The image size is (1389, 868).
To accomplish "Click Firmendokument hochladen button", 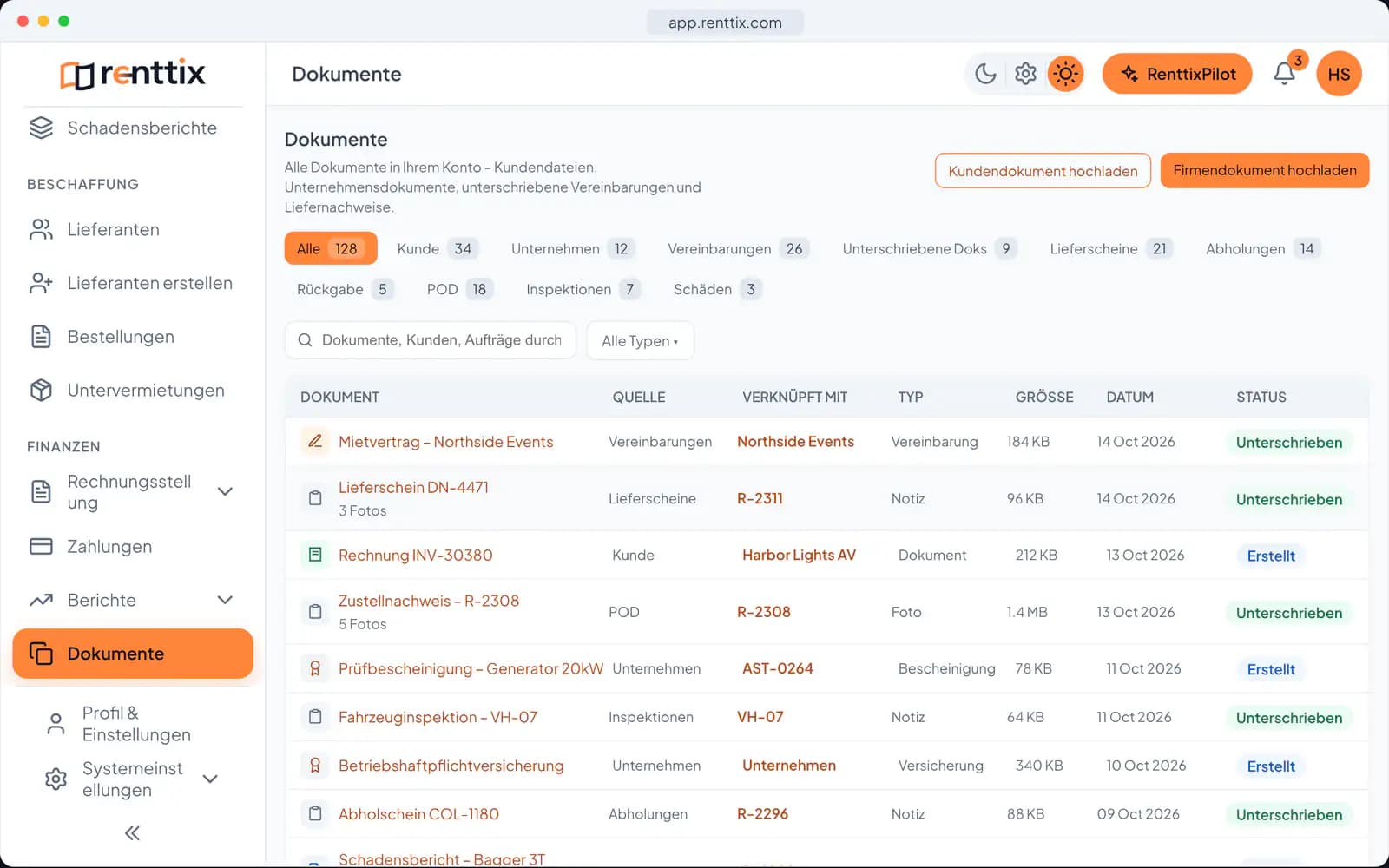I will click(1265, 171).
